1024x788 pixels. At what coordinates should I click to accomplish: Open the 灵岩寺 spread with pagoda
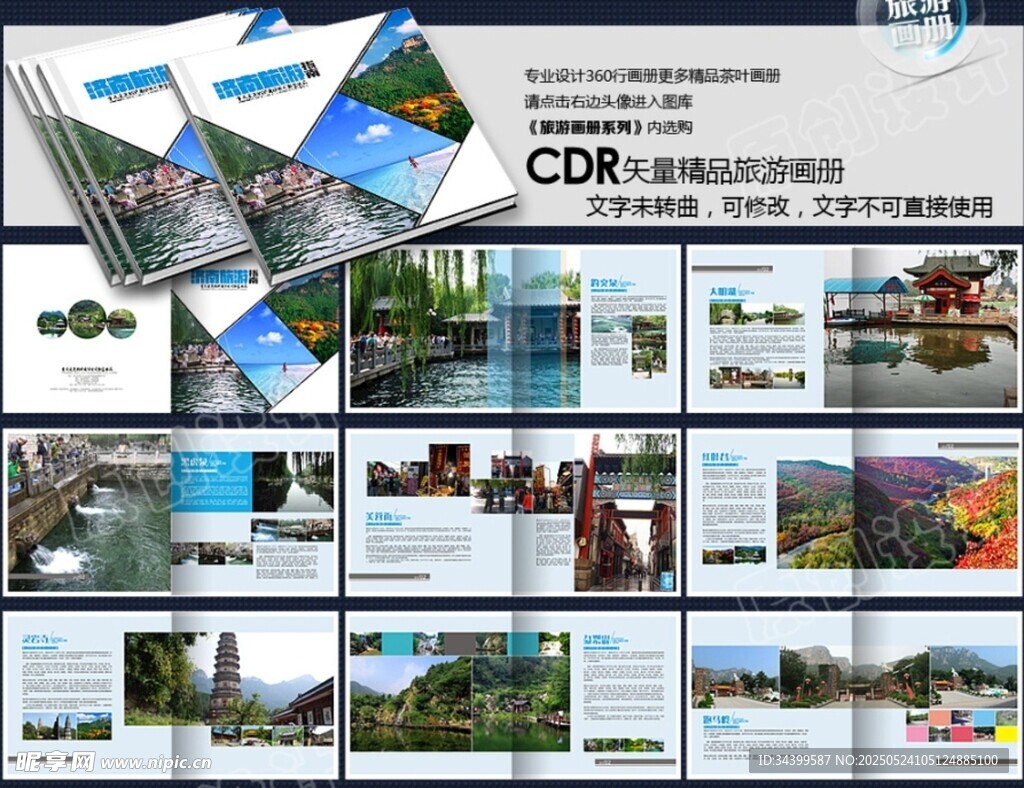tap(171, 695)
